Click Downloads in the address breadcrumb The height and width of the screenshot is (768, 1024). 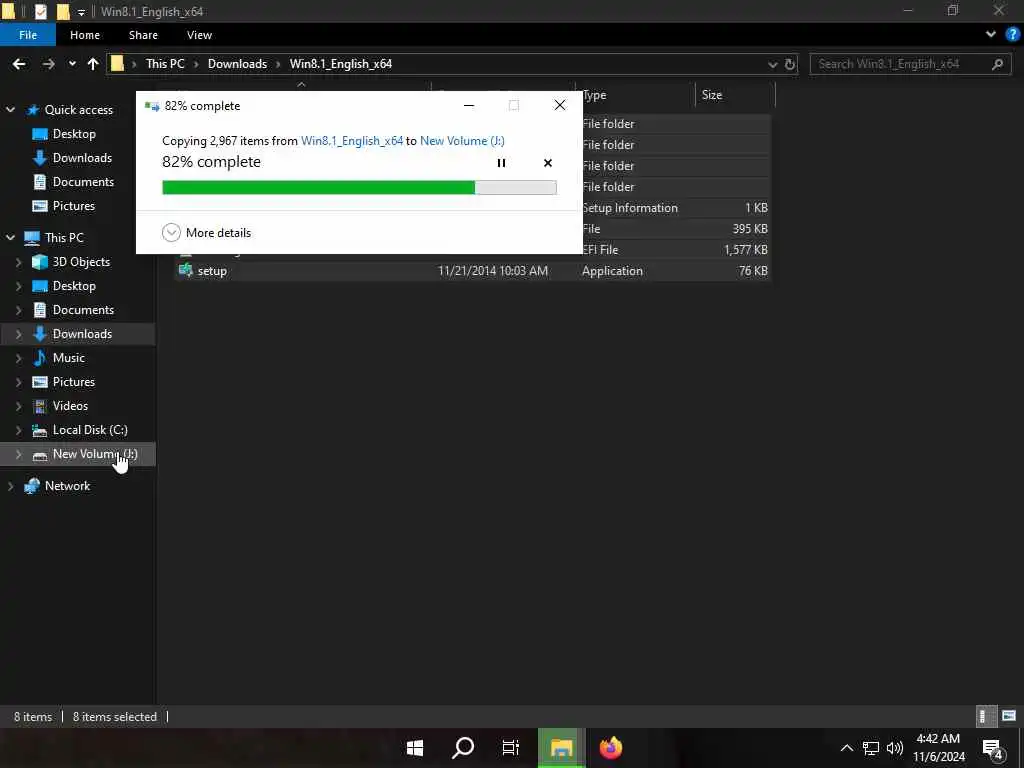tap(237, 64)
